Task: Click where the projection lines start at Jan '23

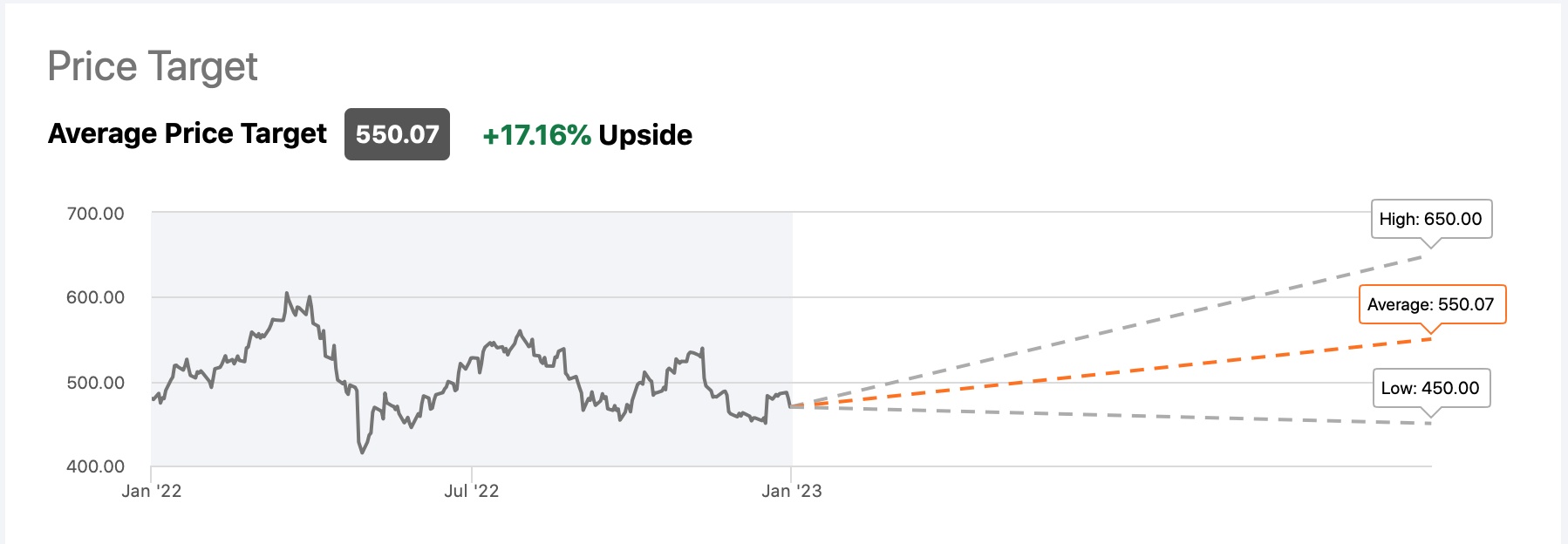Action: (x=792, y=406)
